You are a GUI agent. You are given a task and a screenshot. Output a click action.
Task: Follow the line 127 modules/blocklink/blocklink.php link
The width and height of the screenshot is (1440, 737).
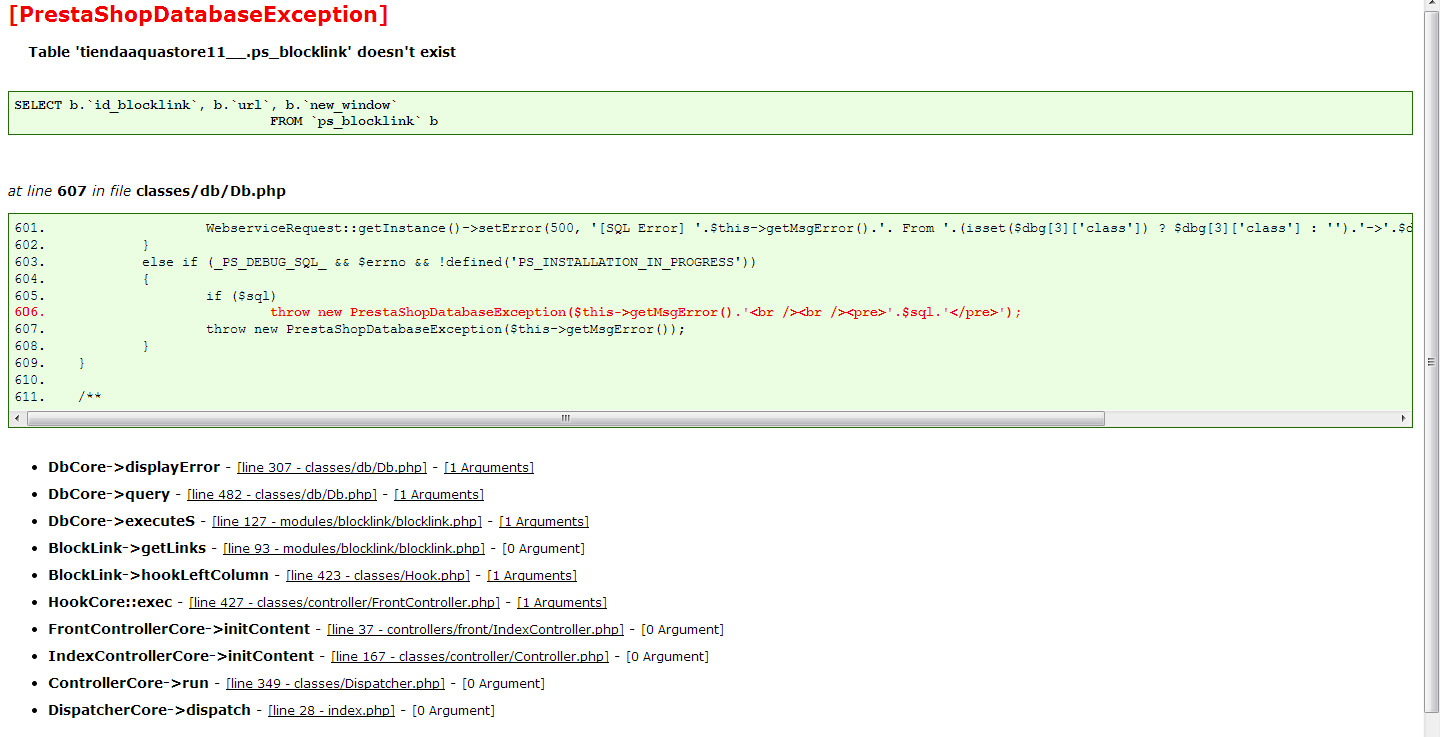[347, 522]
